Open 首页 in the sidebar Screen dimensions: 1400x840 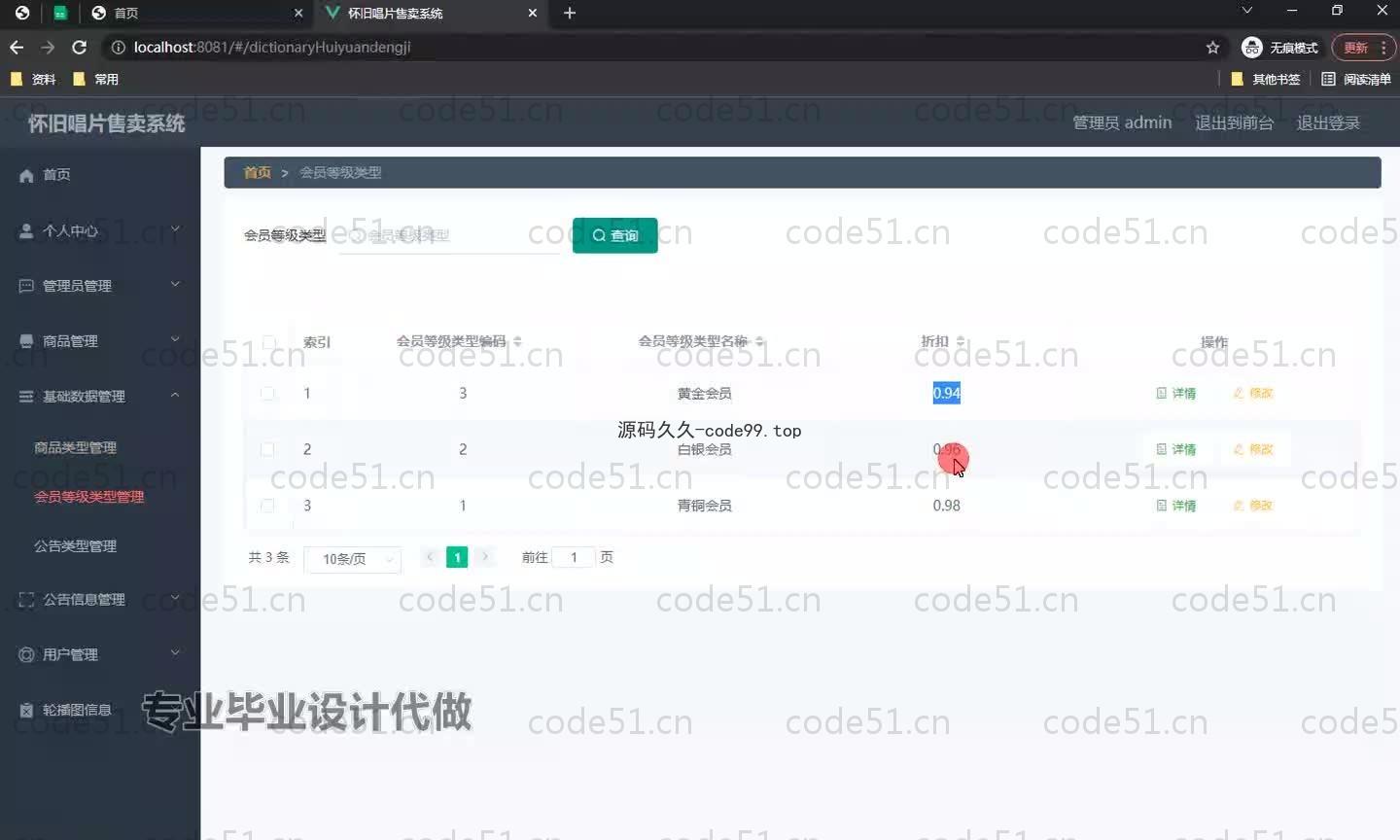tap(56, 175)
